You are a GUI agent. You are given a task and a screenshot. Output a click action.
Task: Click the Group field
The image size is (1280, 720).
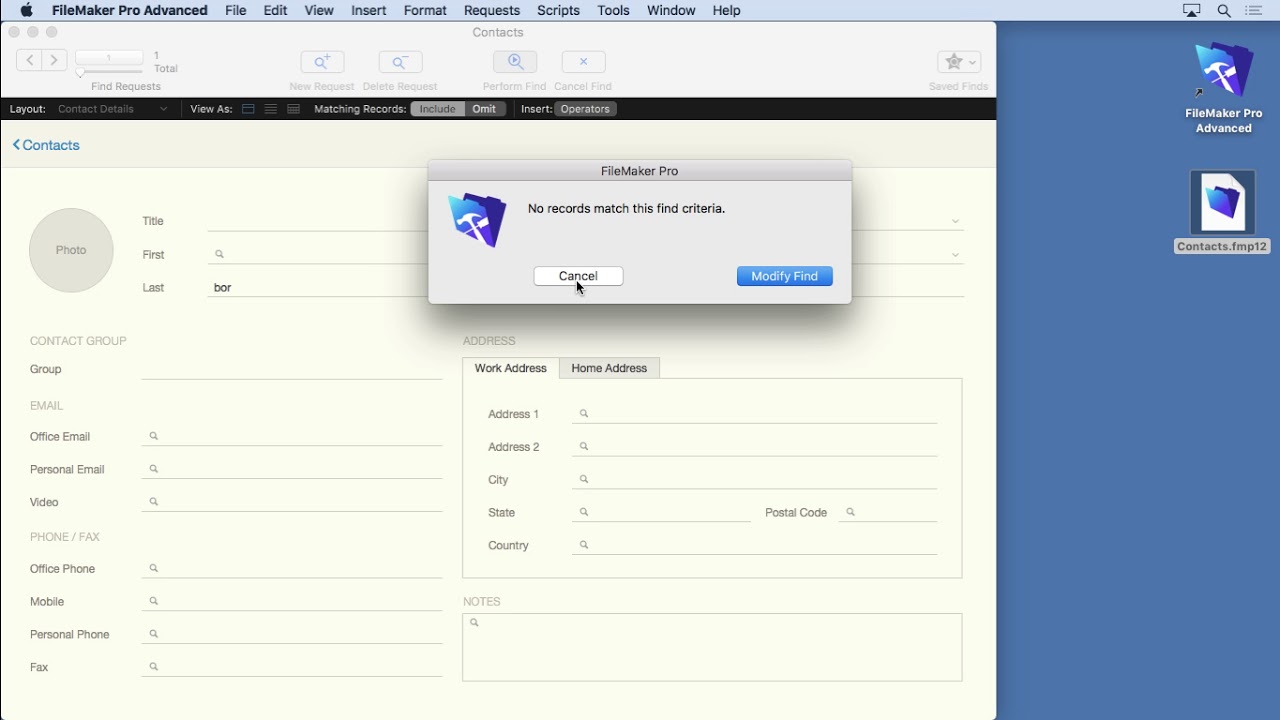(292, 369)
